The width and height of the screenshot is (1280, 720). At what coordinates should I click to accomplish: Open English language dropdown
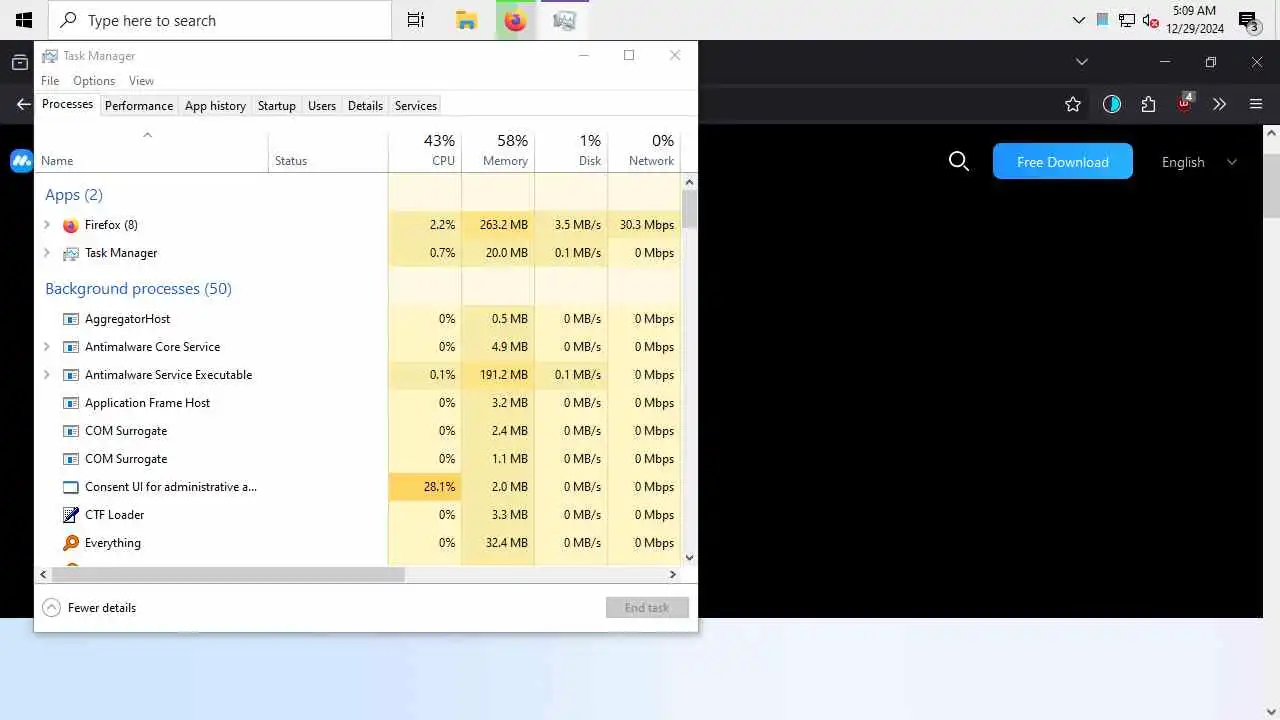click(1199, 162)
